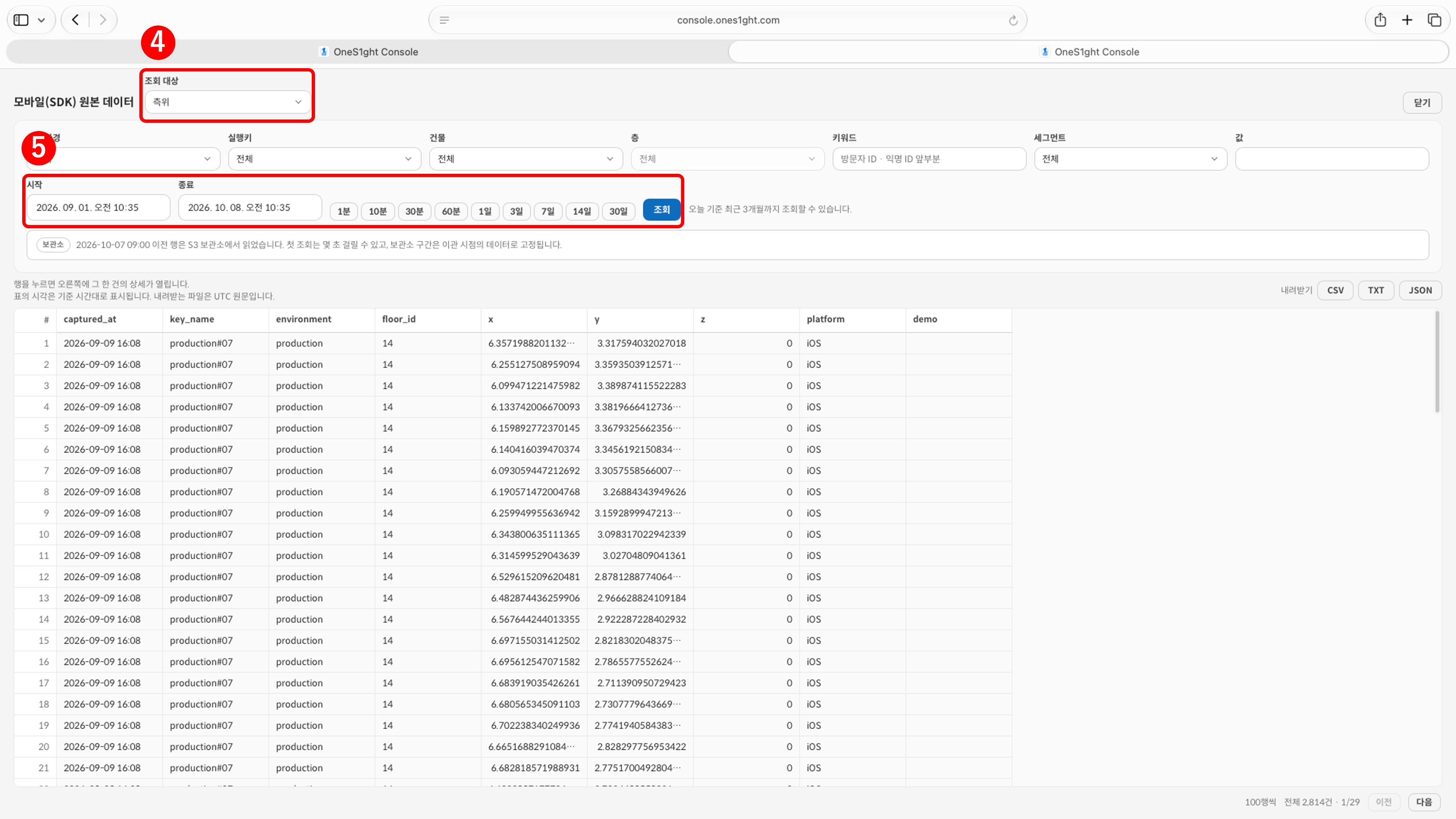The height and width of the screenshot is (819, 1456).
Task: Go forward with the browser forward arrow
Action: click(102, 20)
